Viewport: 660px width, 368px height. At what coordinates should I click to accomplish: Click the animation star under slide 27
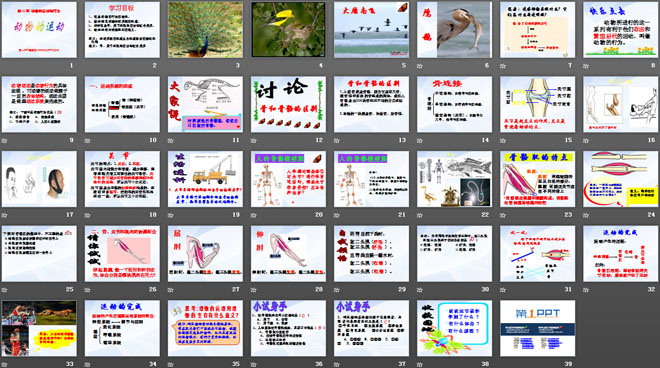click(x=170, y=290)
